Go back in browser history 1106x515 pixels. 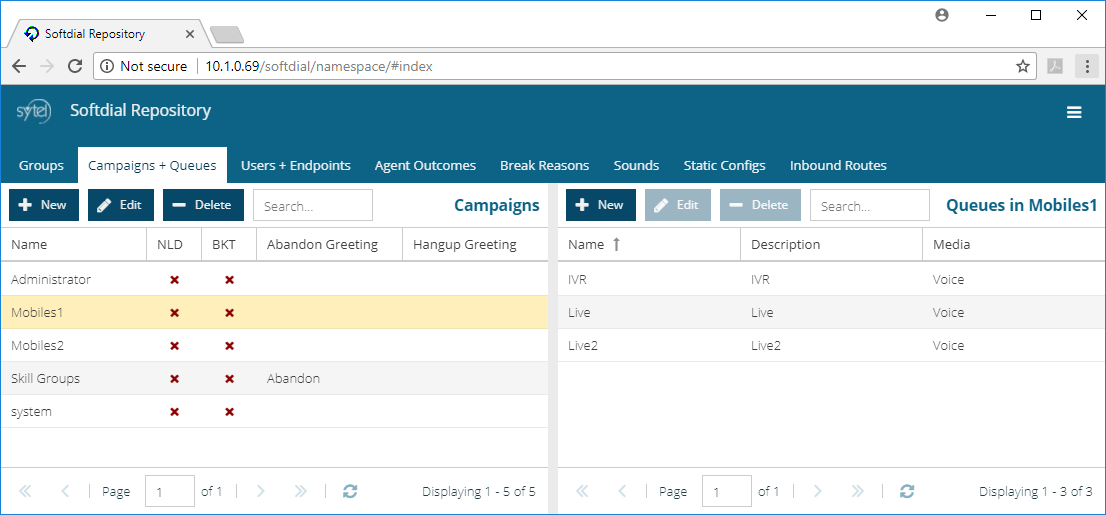19,66
